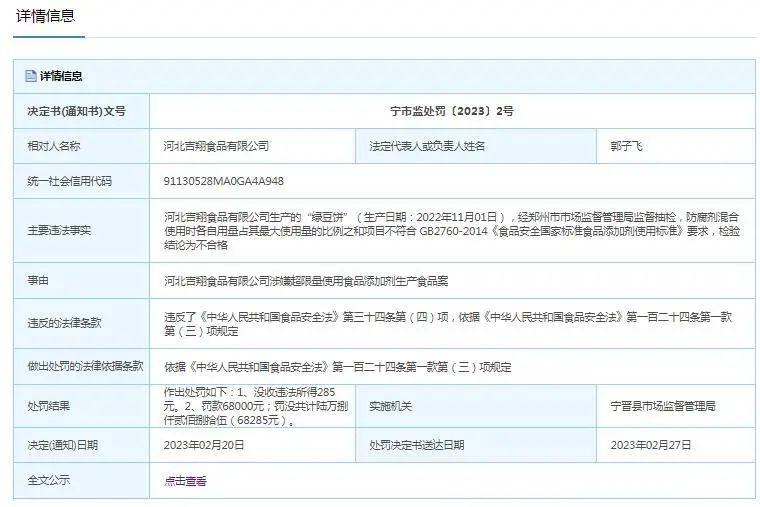Select the legal basis text starting 依据《中华人民共和国食品安全法》
This screenshot has height=507, width=760.
337,367
